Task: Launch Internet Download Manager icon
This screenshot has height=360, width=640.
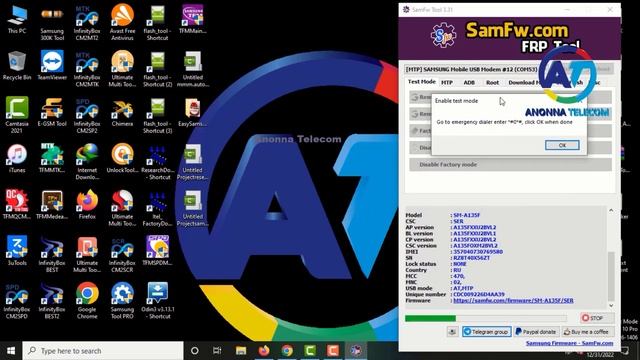Action: coord(87,162)
